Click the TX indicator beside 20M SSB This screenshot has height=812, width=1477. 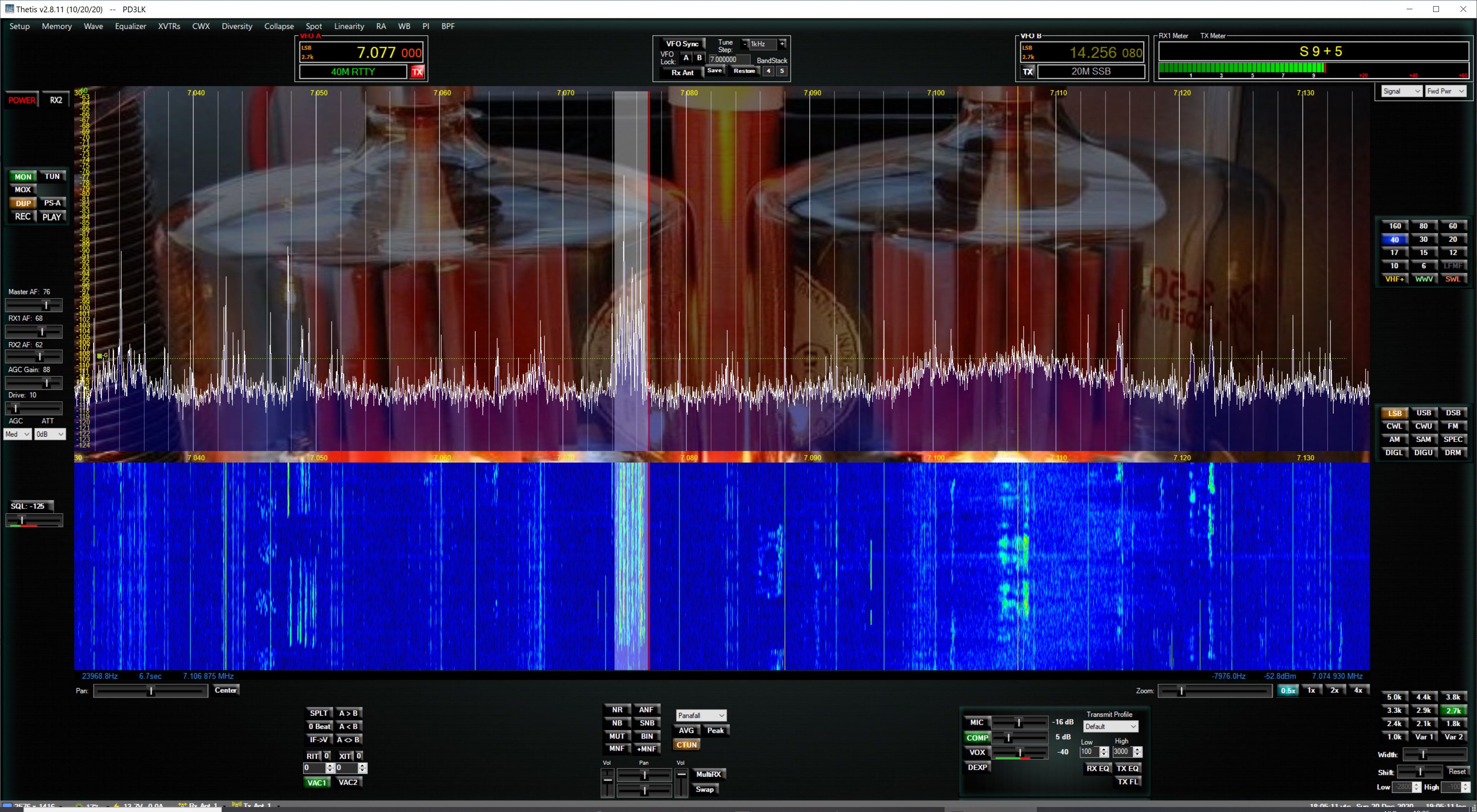coord(1028,71)
